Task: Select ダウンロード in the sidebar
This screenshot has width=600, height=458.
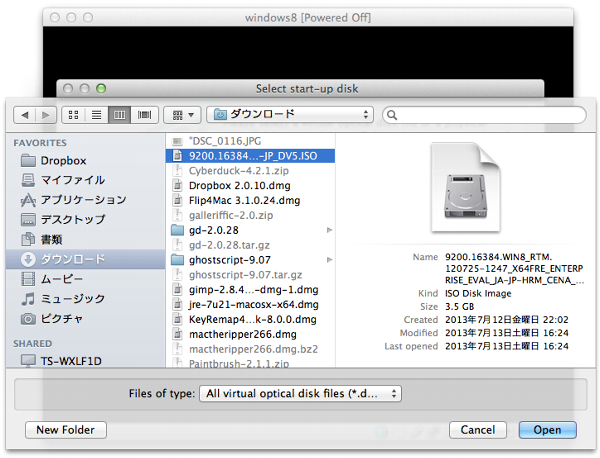Action: pos(85,259)
